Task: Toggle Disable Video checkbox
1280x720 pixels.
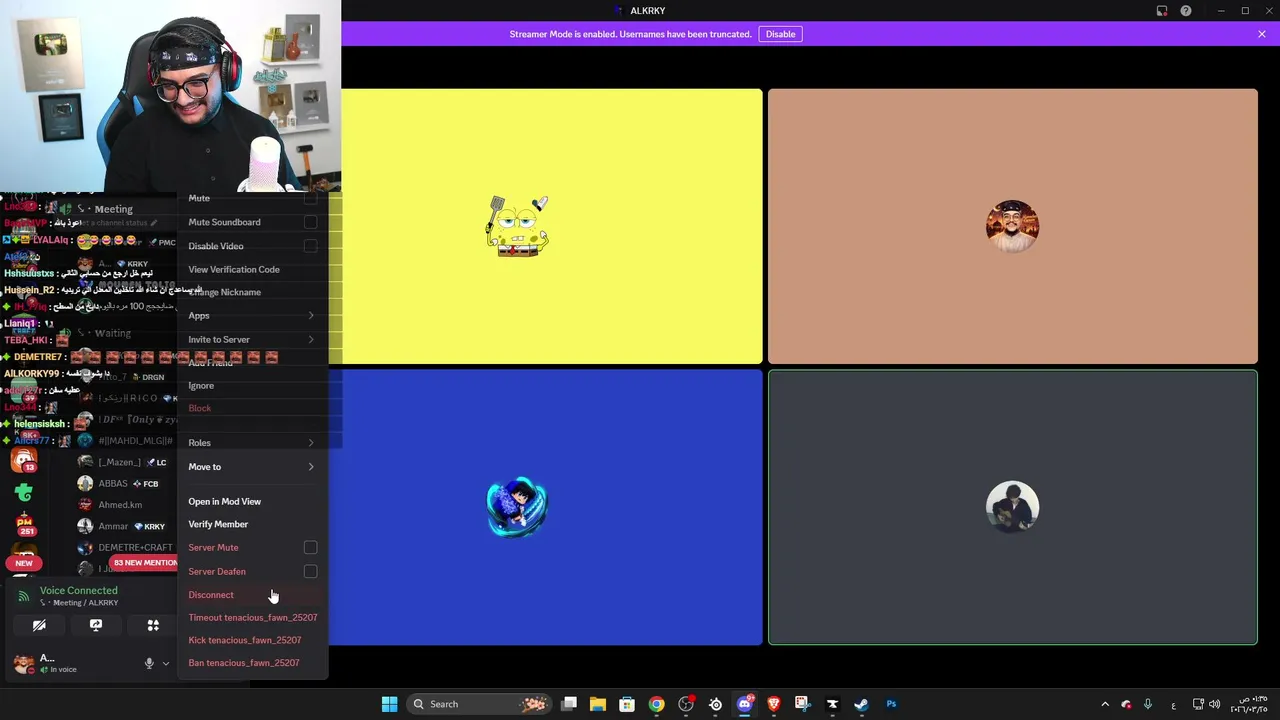Action: [311, 246]
